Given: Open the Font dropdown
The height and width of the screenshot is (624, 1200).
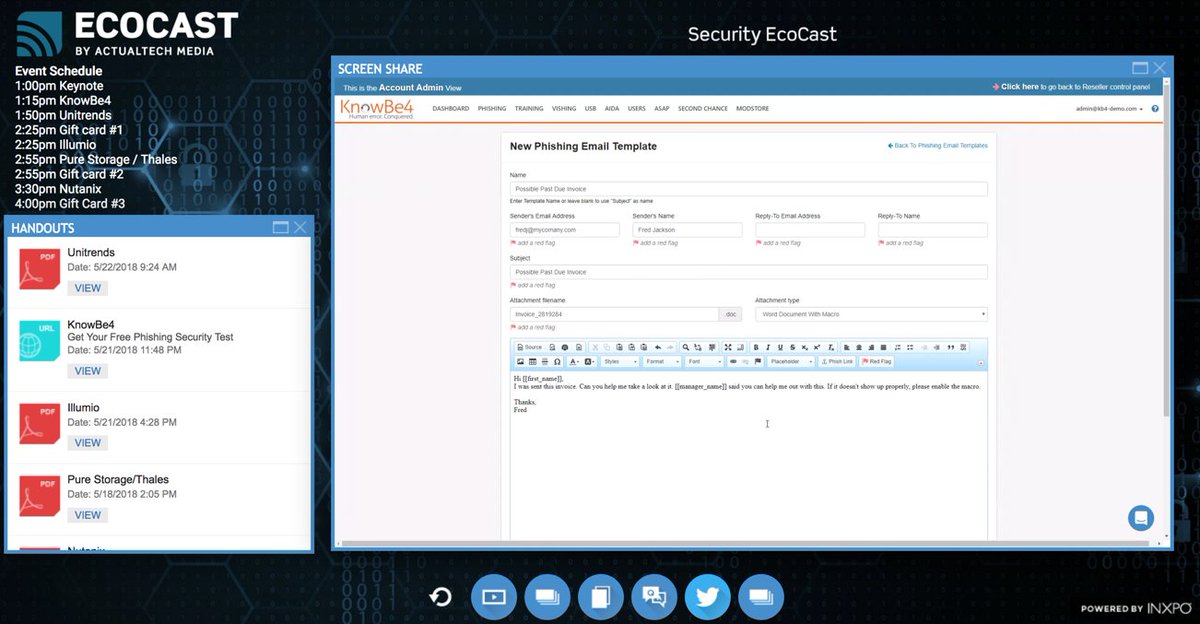Looking at the screenshot, I should (704, 361).
